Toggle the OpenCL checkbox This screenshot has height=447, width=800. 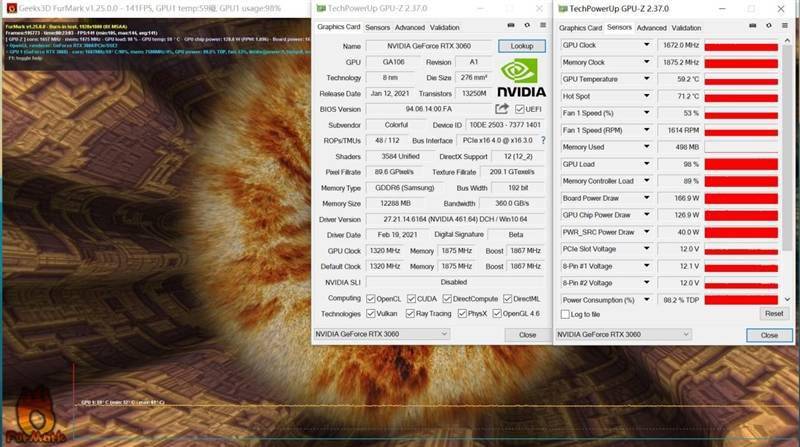pyautogui.click(x=371, y=299)
